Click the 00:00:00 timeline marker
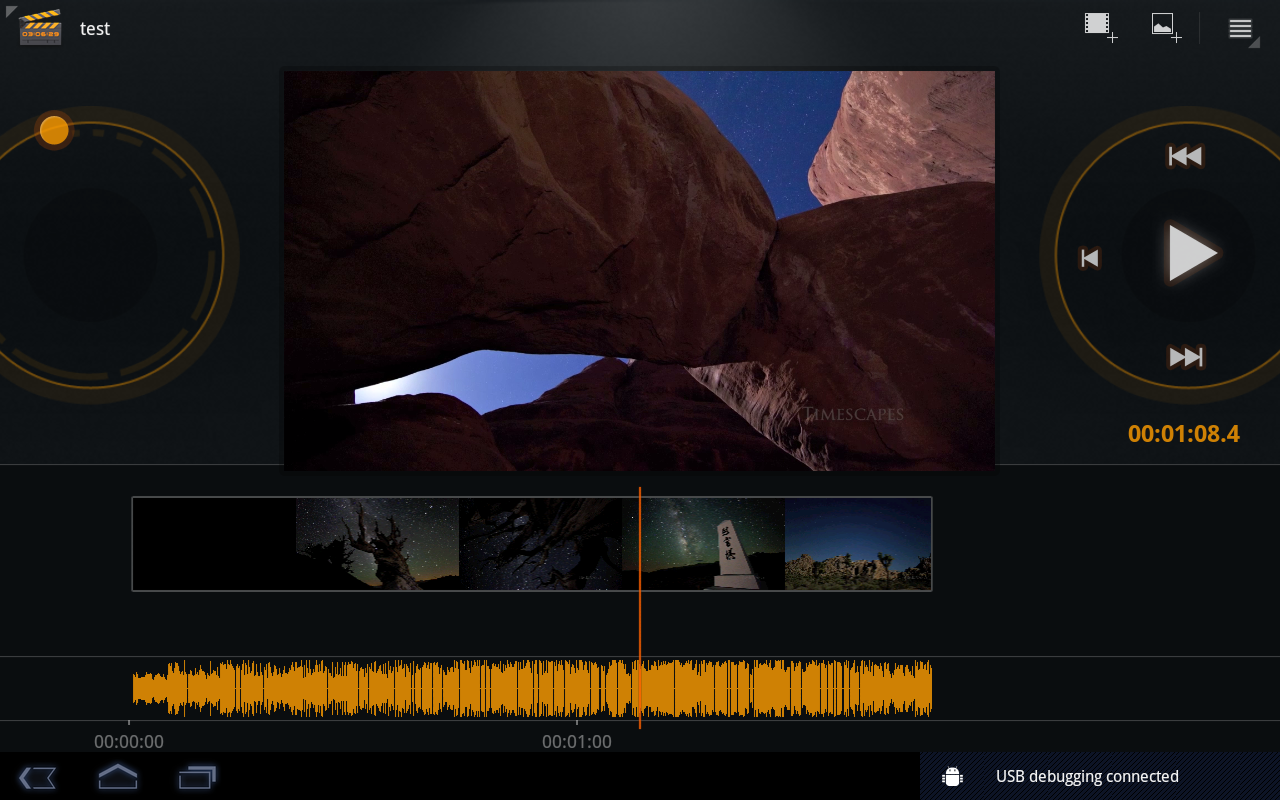Image resolution: width=1280 pixels, height=800 pixels. [x=129, y=742]
